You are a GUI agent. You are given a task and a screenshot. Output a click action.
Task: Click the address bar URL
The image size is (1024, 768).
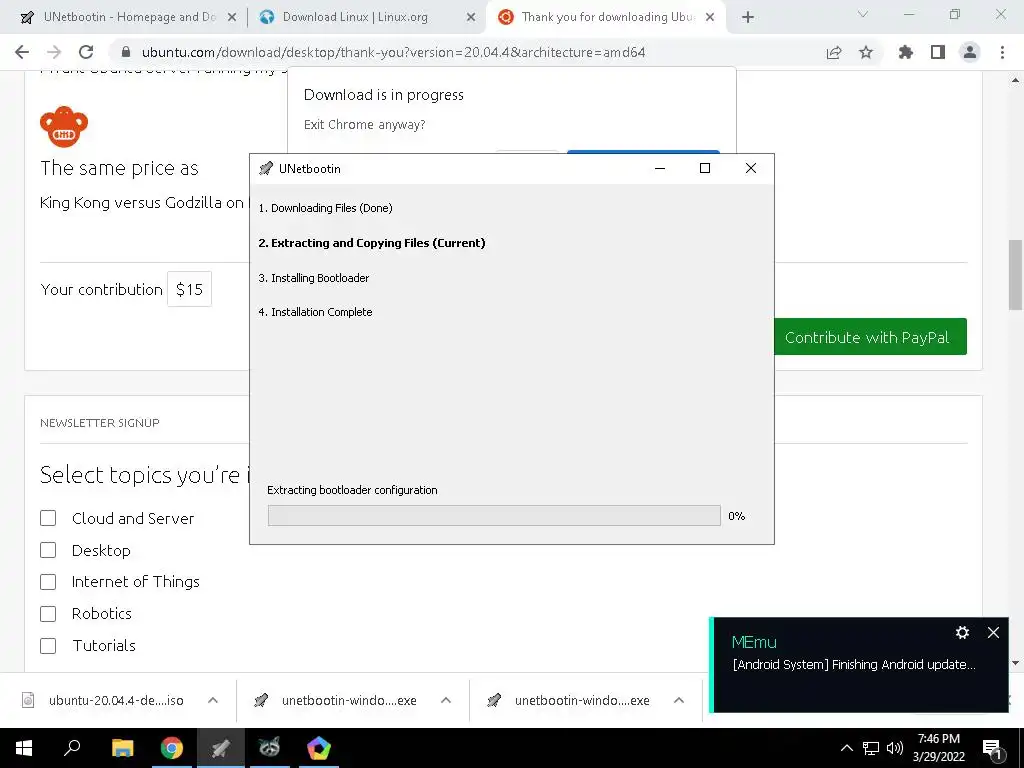point(393,52)
